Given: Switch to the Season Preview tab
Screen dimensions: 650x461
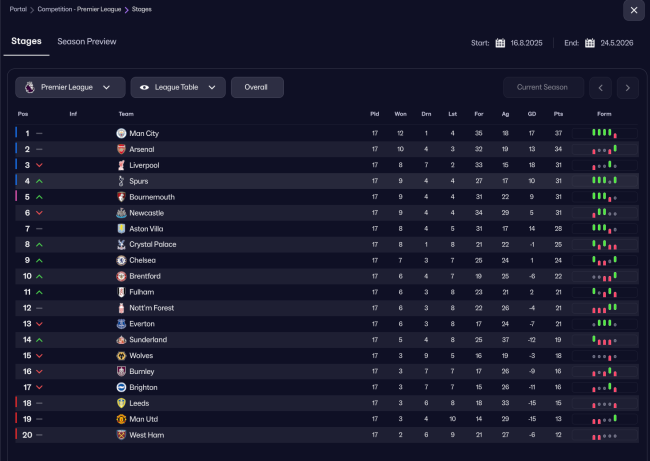Looking at the screenshot, I should (x=87, y=42).
